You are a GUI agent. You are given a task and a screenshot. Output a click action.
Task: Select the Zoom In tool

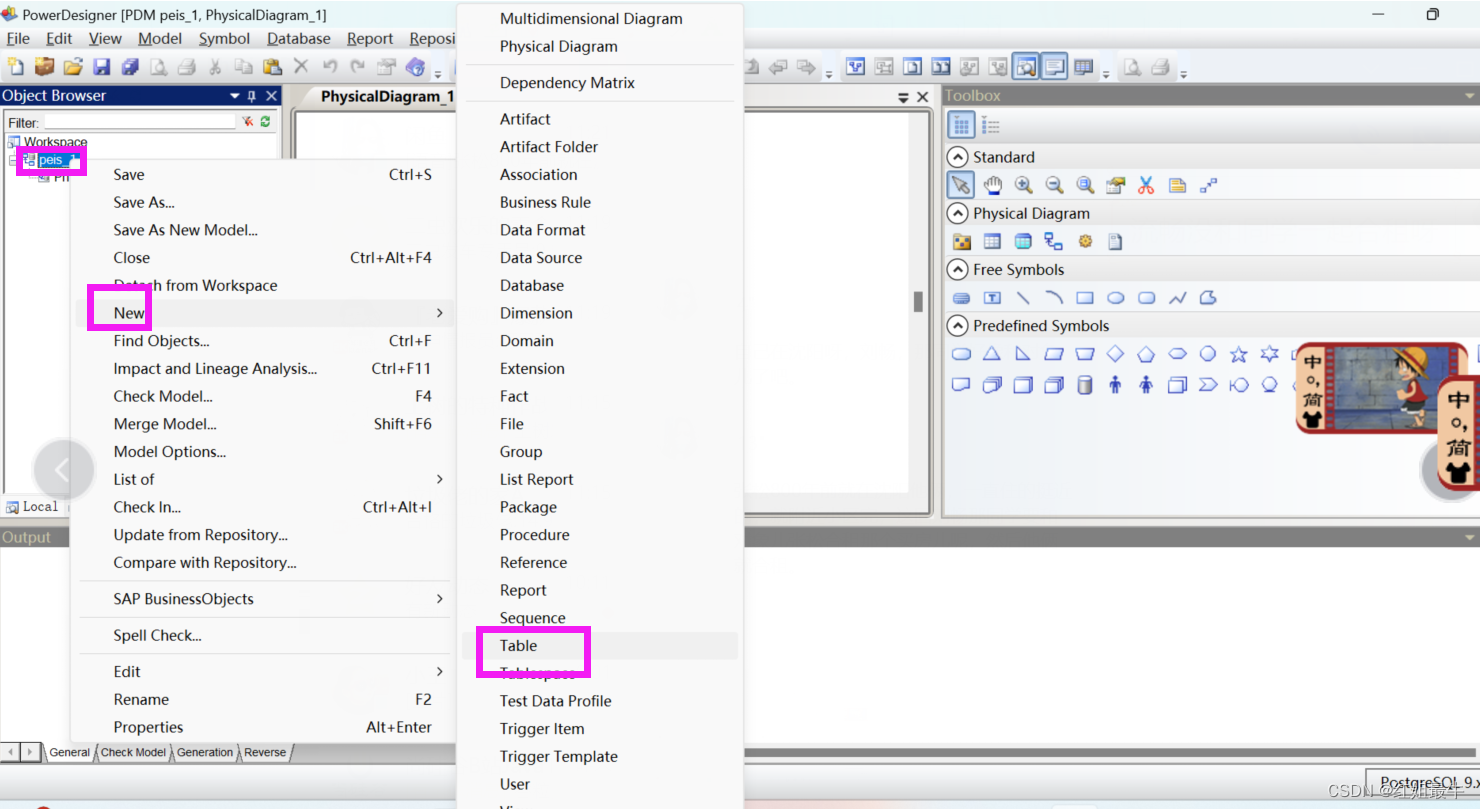pos(1024,186)
